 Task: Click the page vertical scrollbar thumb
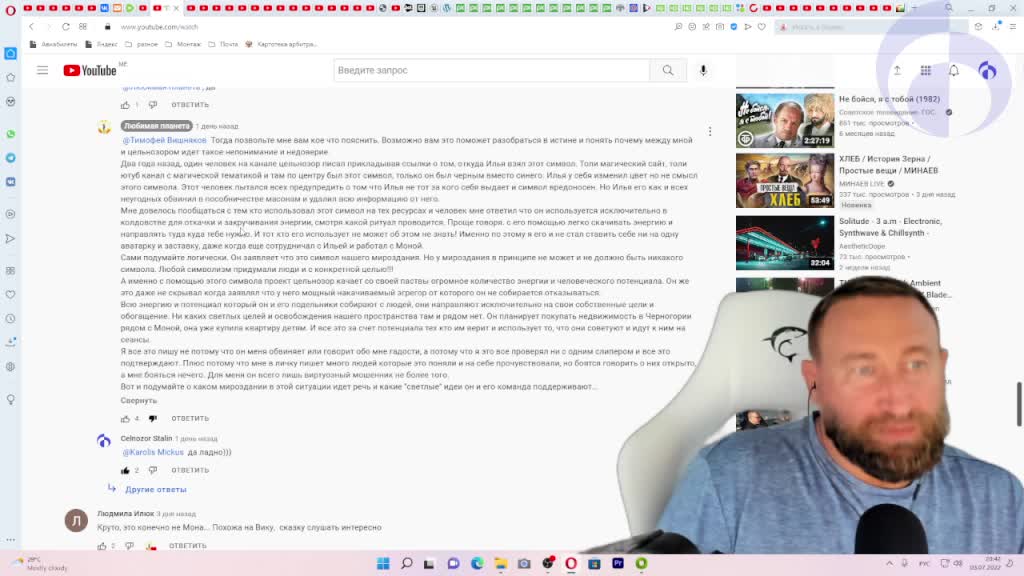click(1019, 404)
